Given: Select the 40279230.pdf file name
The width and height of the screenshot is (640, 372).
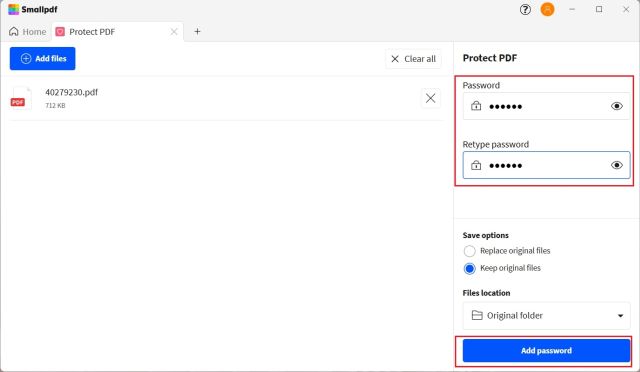Looking at the screenshot, I should pyautogui.click(x=71, y=92).
